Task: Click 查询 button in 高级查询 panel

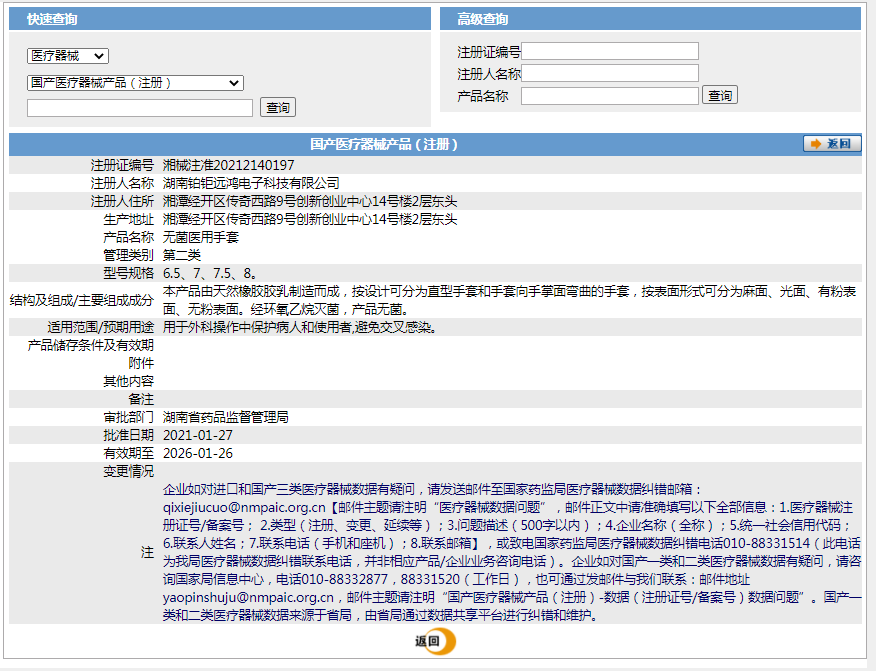Action: point(720,96)
